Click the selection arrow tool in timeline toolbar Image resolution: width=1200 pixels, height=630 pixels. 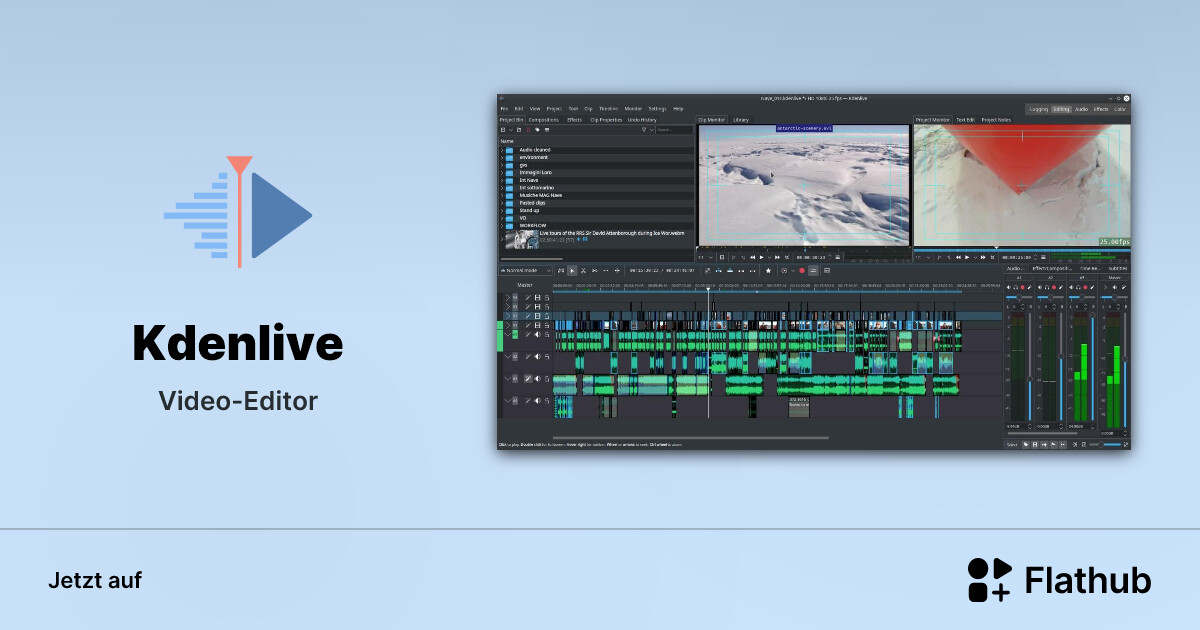572,270
